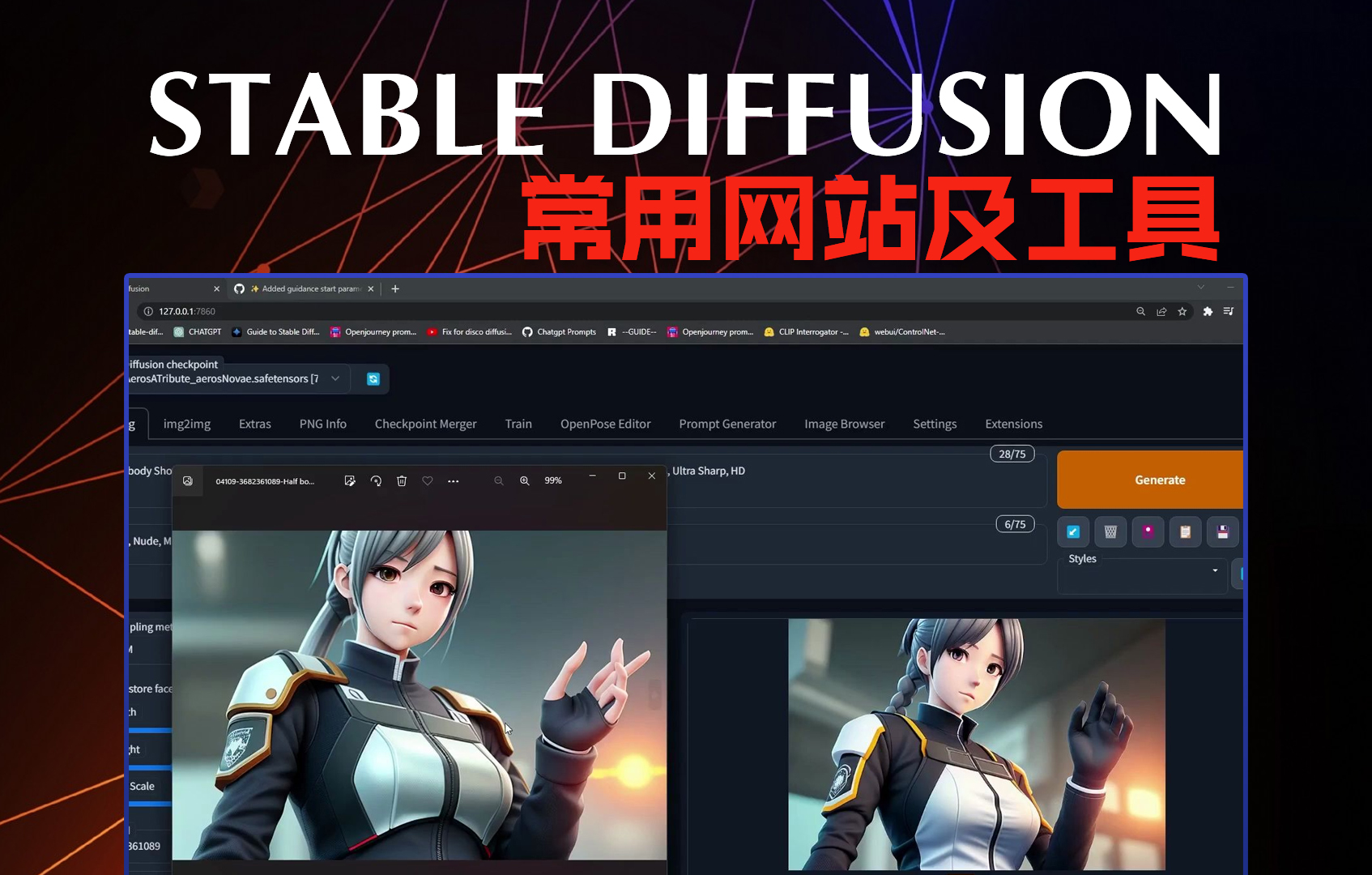
Task: Zoom out in the photo viewer
Action: point(499,480)
